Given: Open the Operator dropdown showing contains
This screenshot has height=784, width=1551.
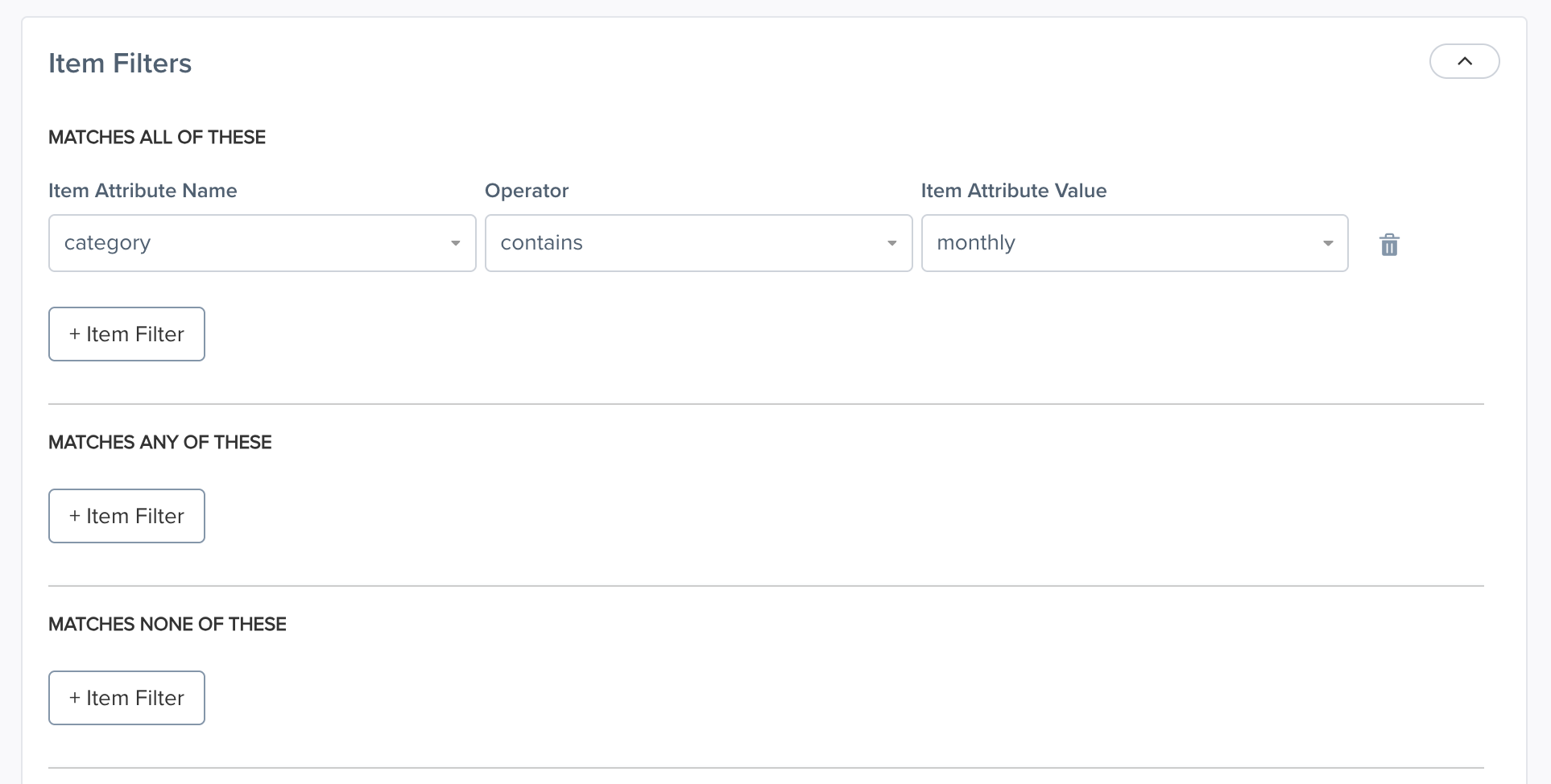Looking at the screenshot, I should [x=697, y=242].
